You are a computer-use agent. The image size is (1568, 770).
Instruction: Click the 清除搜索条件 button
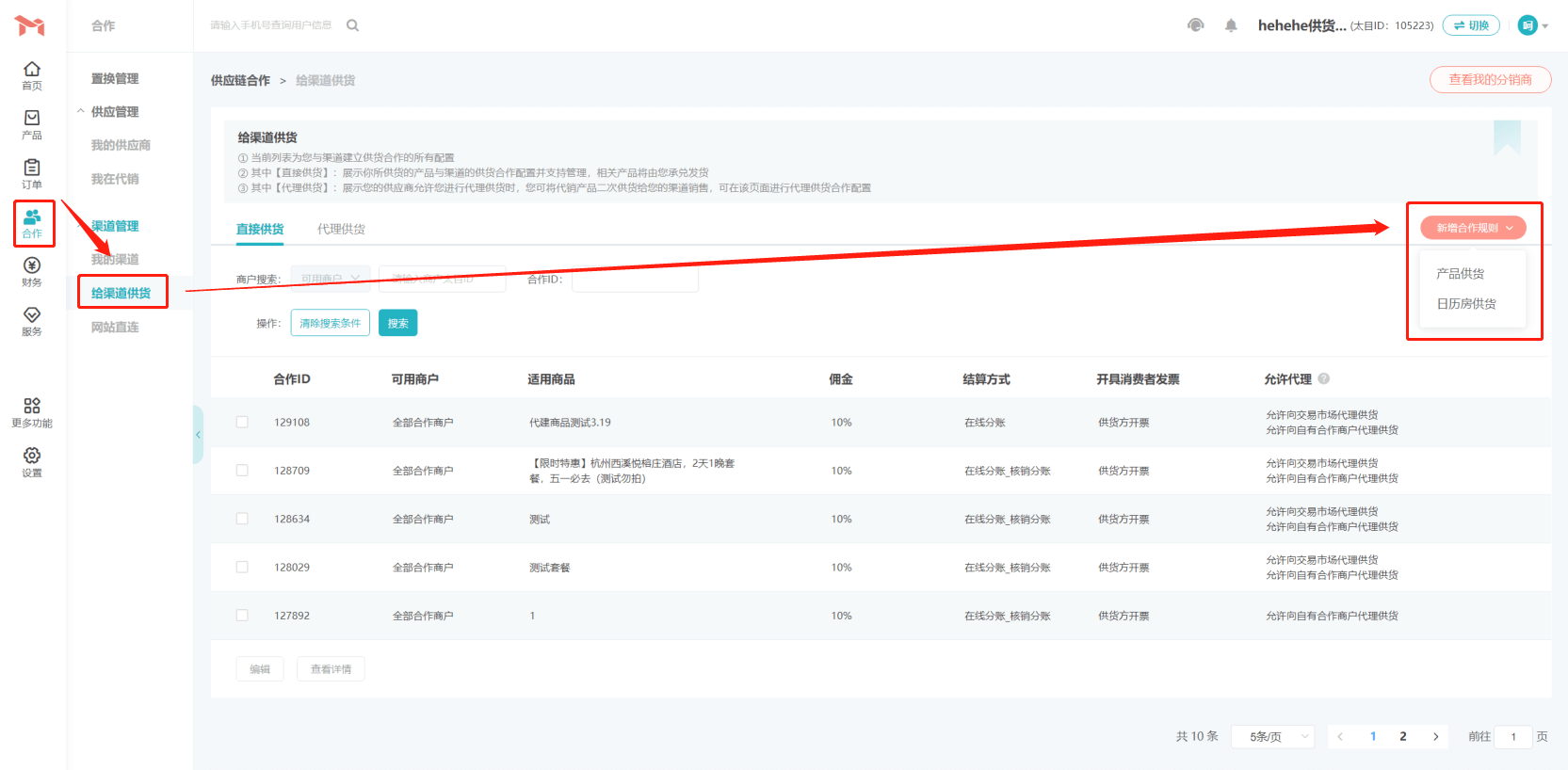pyautogui.click(x=331, y=323)
